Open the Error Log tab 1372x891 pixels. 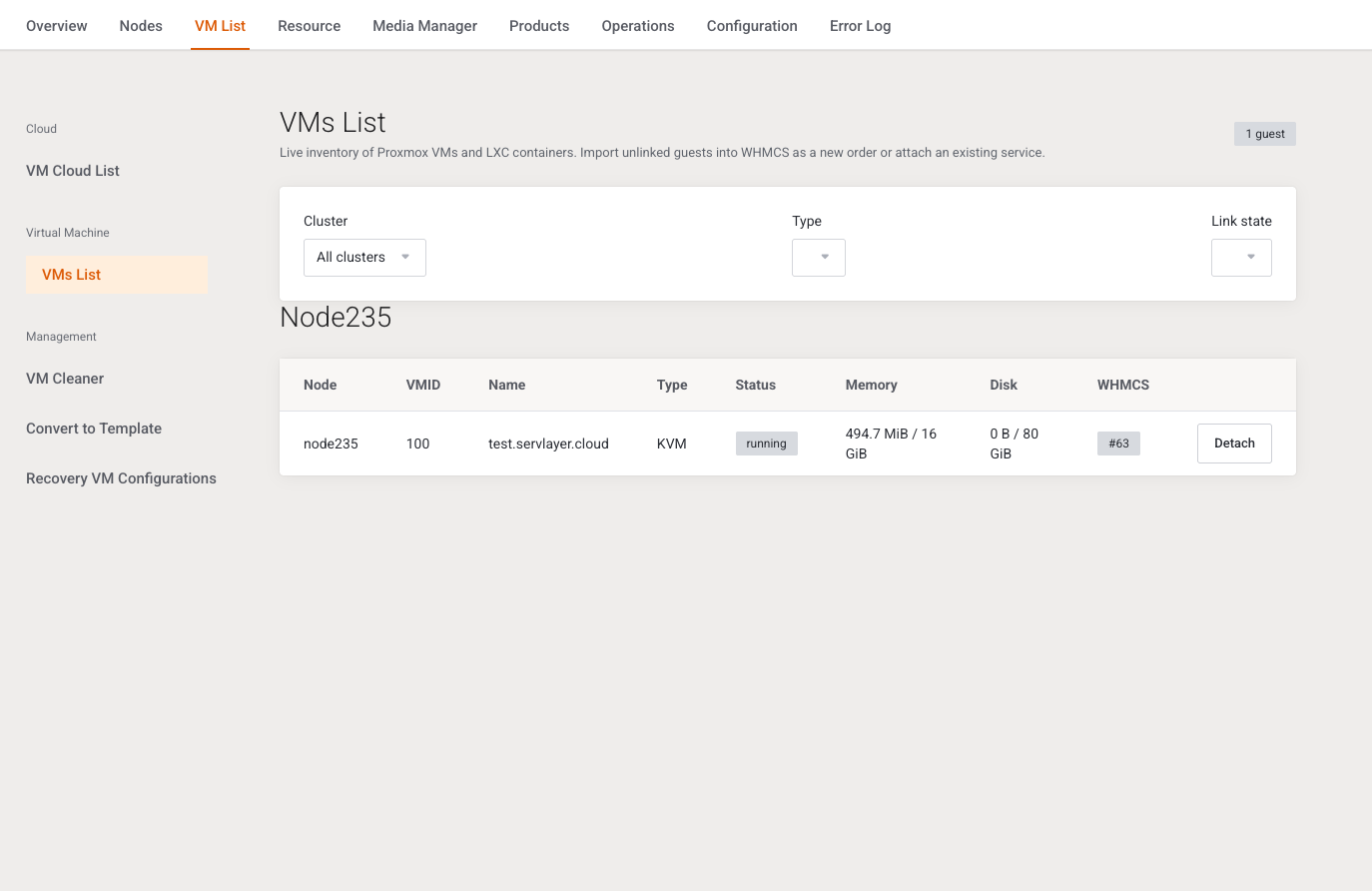[x=861, y=26]
